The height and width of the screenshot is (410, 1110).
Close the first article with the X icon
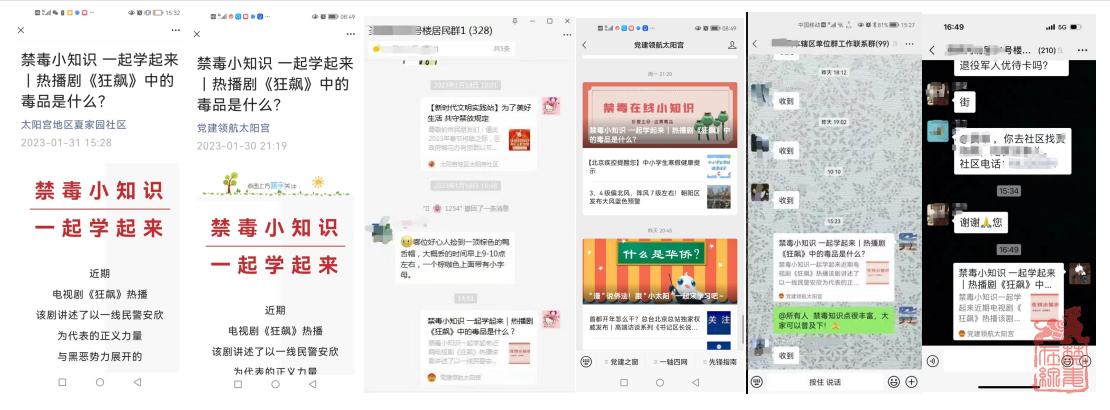point(22,30)
